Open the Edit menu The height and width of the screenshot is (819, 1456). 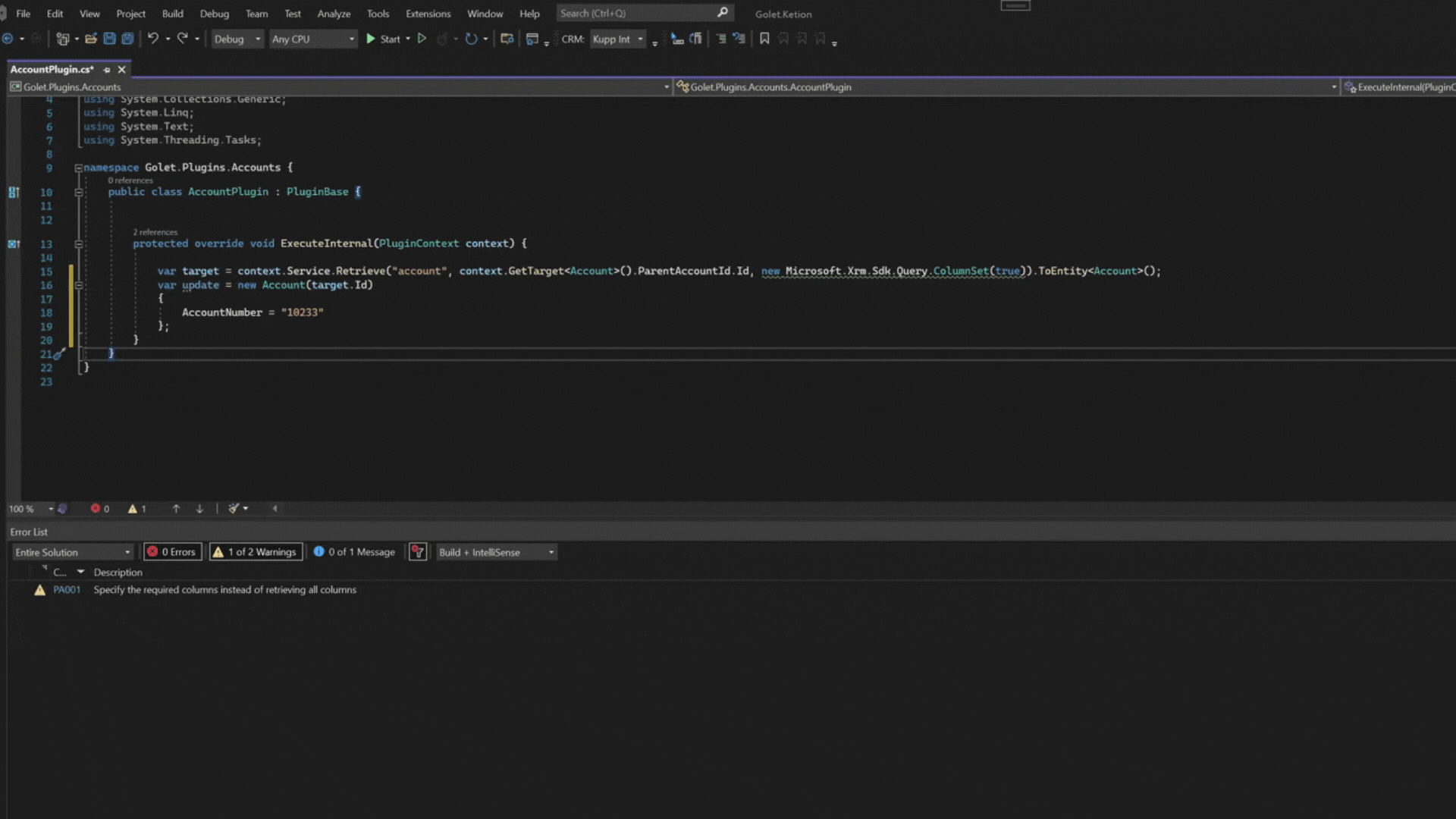55,14
